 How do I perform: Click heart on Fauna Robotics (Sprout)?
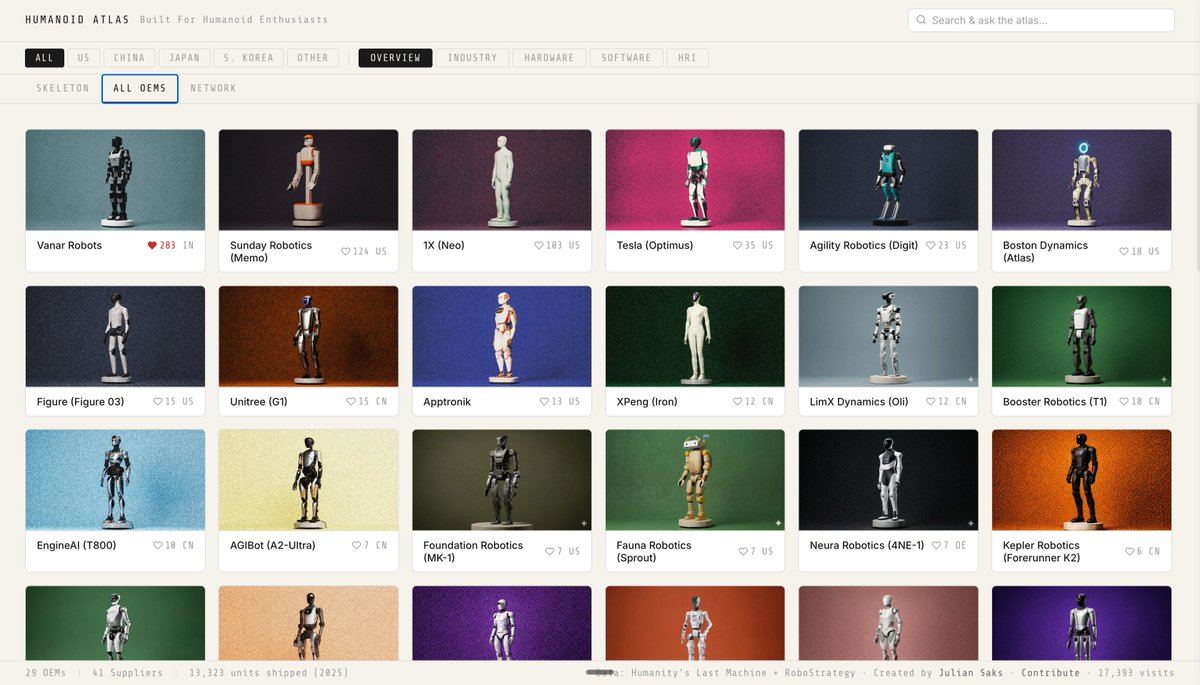pos(743,551)
